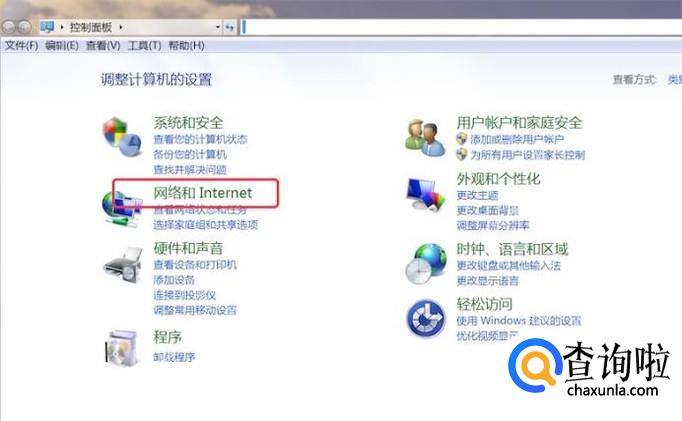Open the 网络和 Internet category link
The height and width of the screenshot is (421, 682).
[203, 193]
